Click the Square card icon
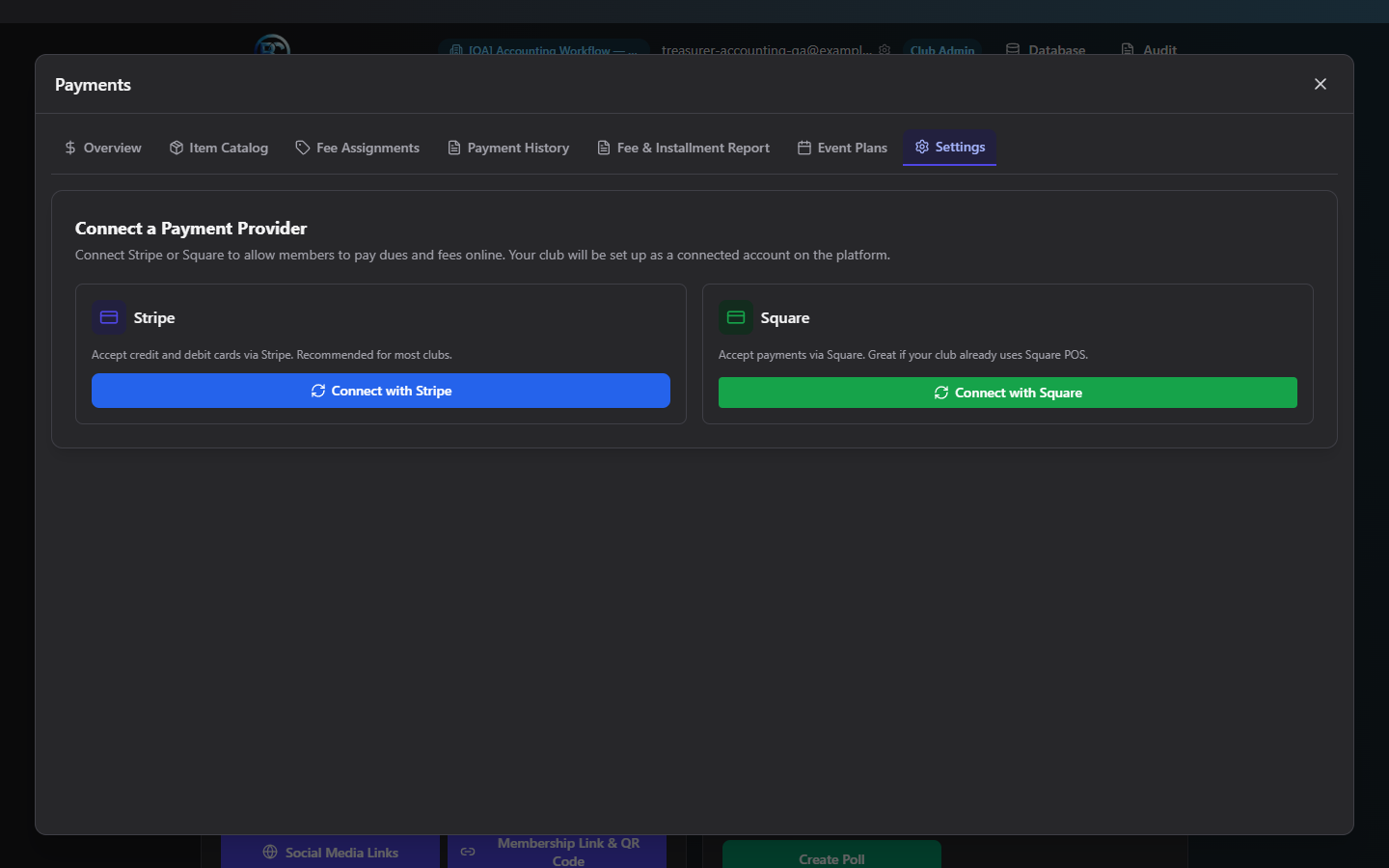1389x868 pixels. click(x=736, y=317)
